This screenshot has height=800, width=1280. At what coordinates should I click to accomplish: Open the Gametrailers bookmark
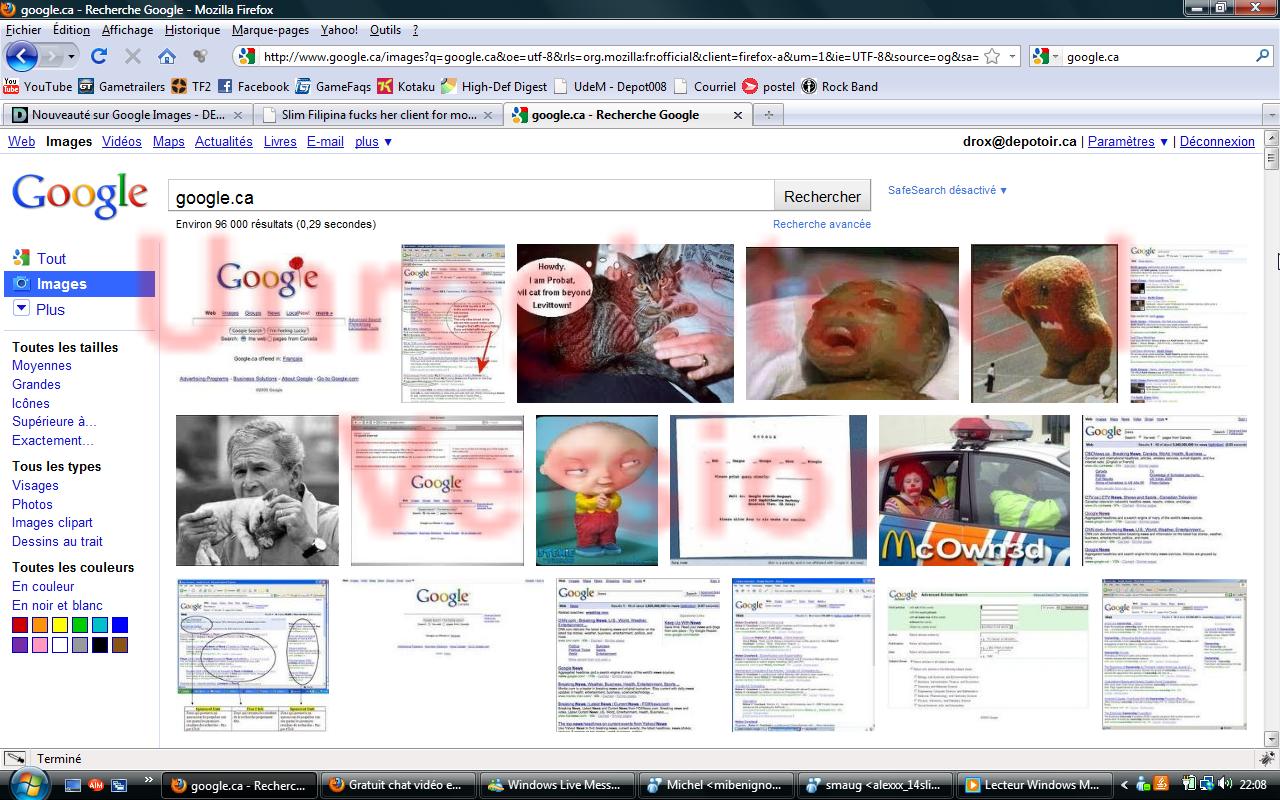tap(121, 86)
